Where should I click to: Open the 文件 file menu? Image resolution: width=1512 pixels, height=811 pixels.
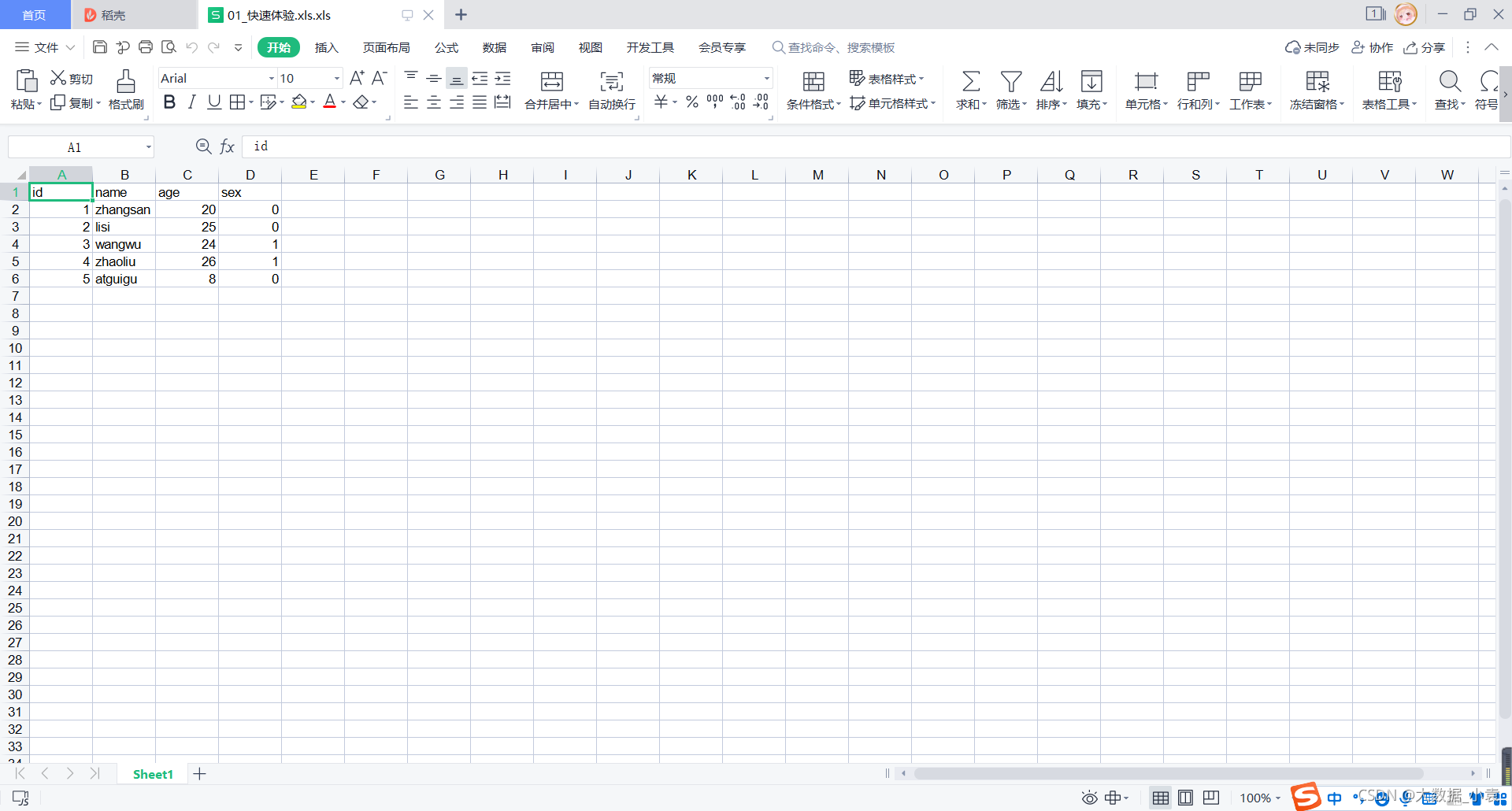click(46, 47)
